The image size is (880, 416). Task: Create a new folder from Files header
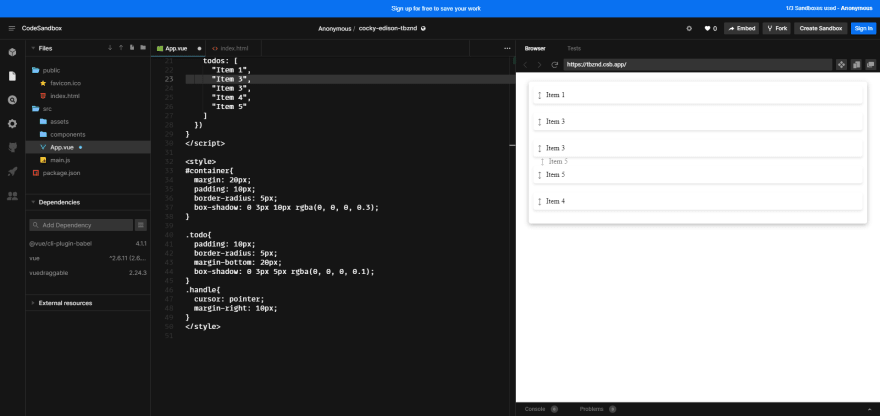point(143,48)
